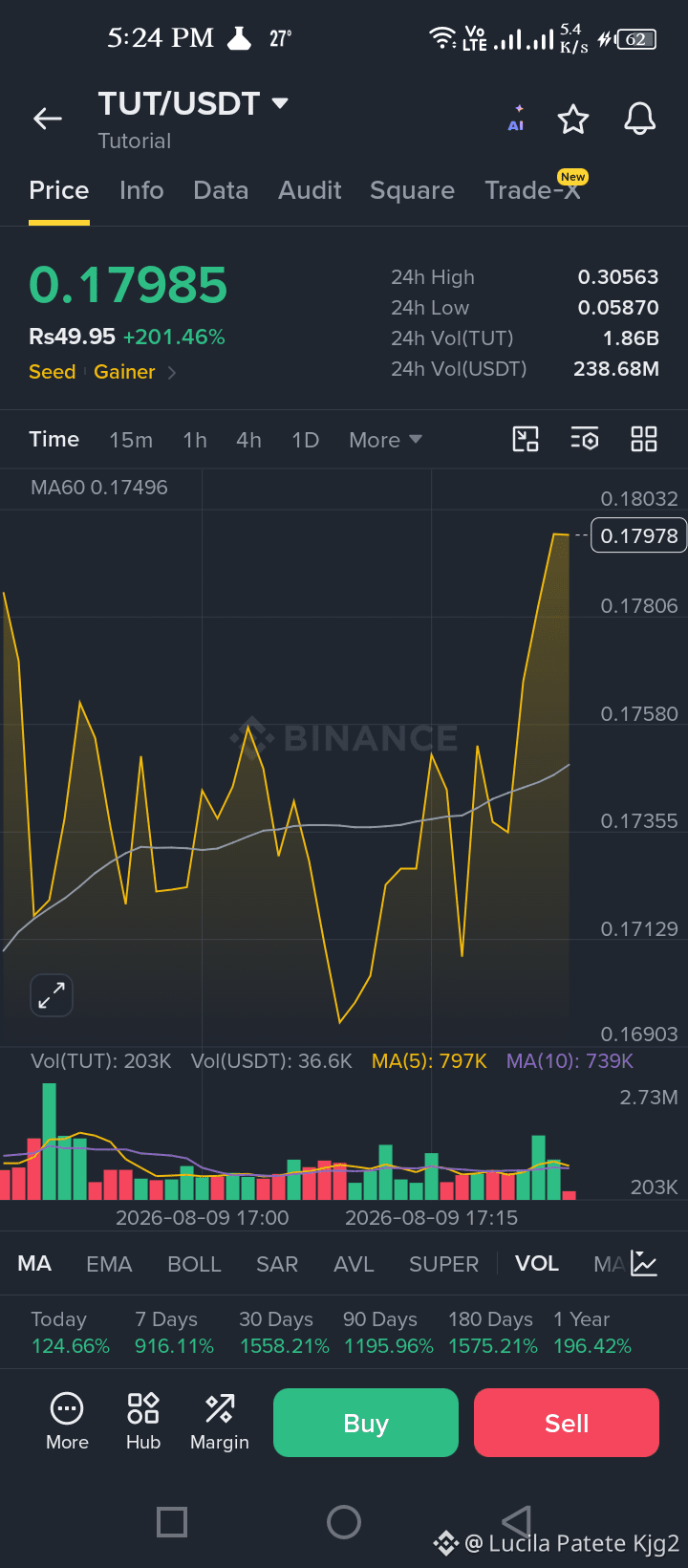Tap the Rs49.95 converted price
Image resolution: width=688 pixels, height=1568 pixels.
(x=72, y=337)
